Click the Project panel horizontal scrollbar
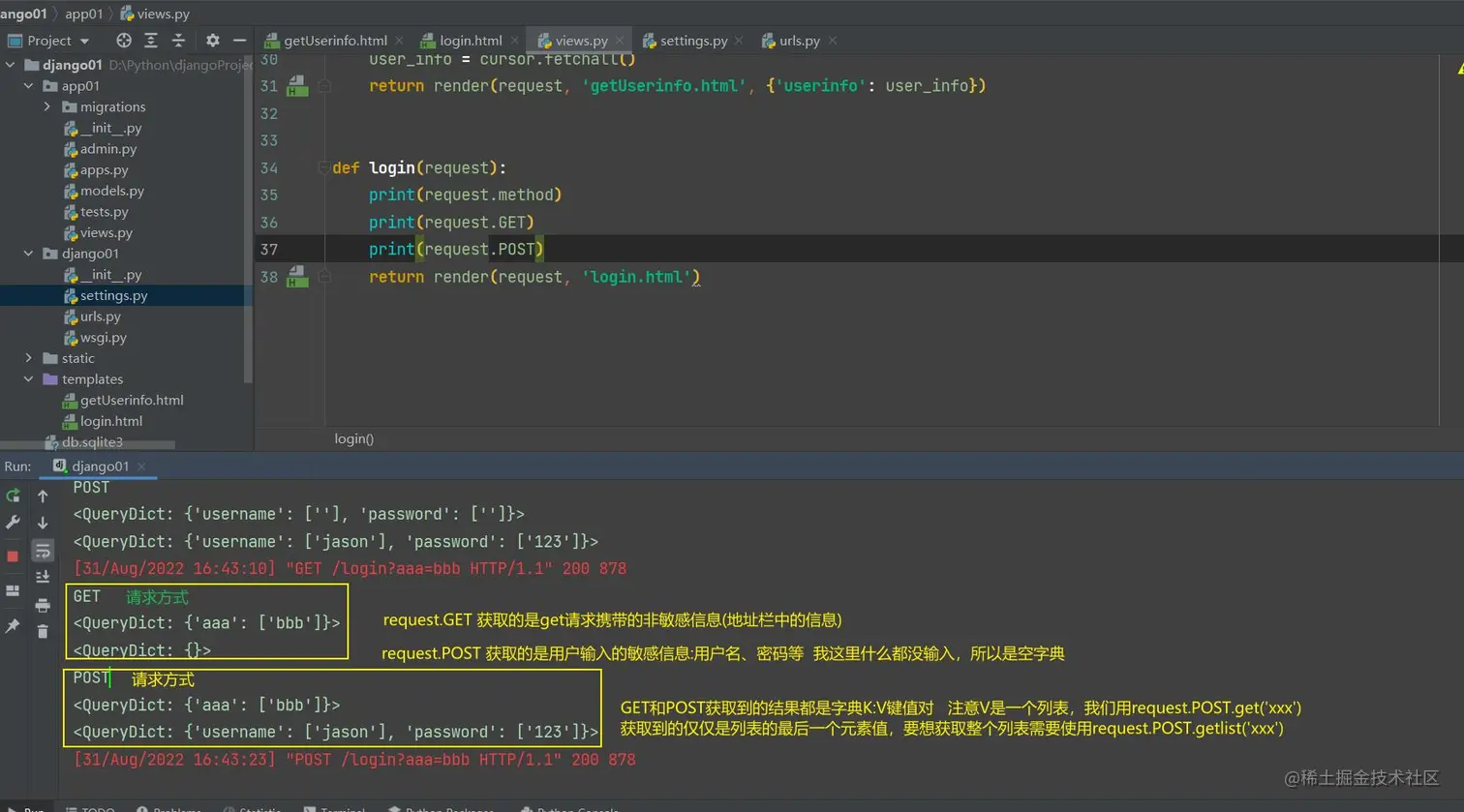1464x812 pixels. [87, 445]
